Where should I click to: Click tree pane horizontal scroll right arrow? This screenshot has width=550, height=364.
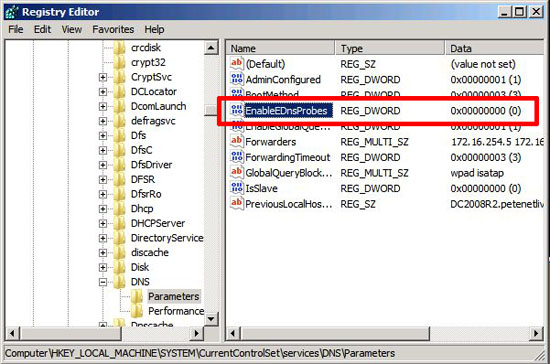pos(196,333)
